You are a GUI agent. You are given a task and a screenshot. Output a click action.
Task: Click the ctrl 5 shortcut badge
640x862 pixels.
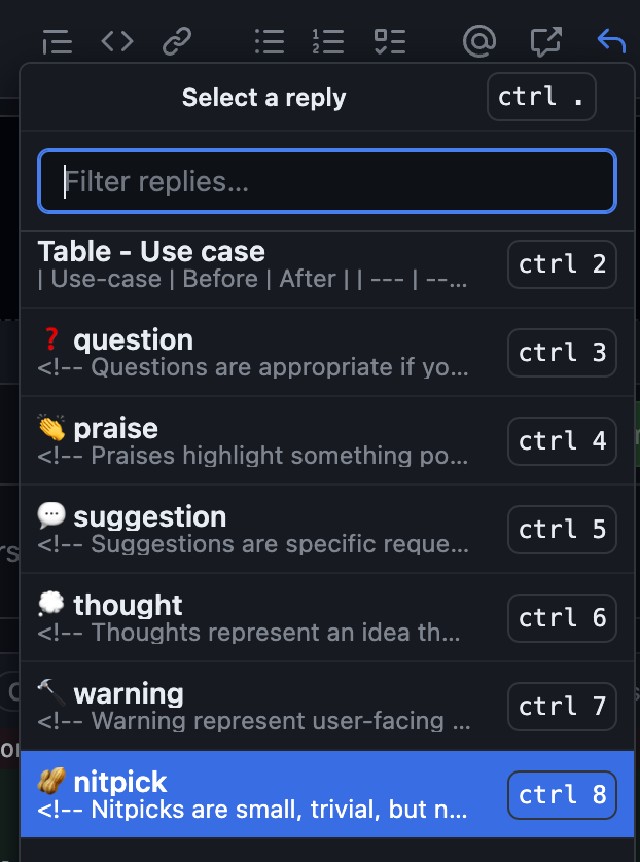[562, 529]
